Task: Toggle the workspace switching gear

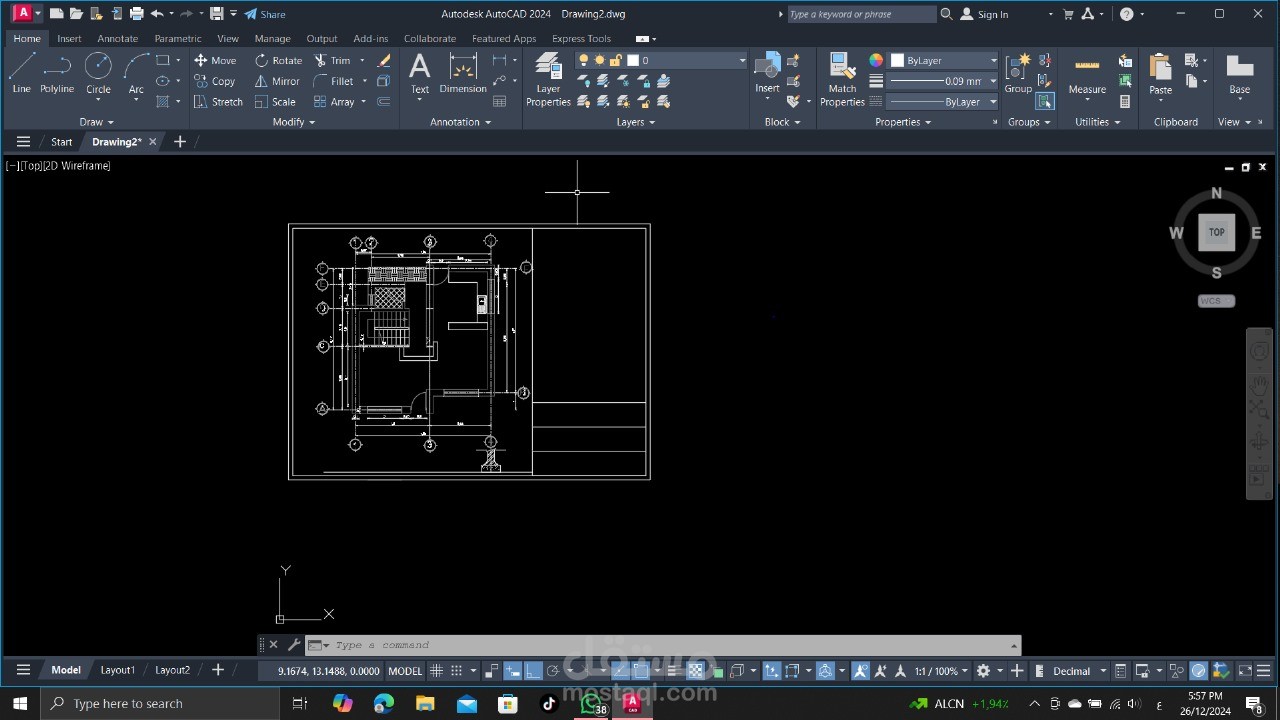Action: click(x=983, y=671)
